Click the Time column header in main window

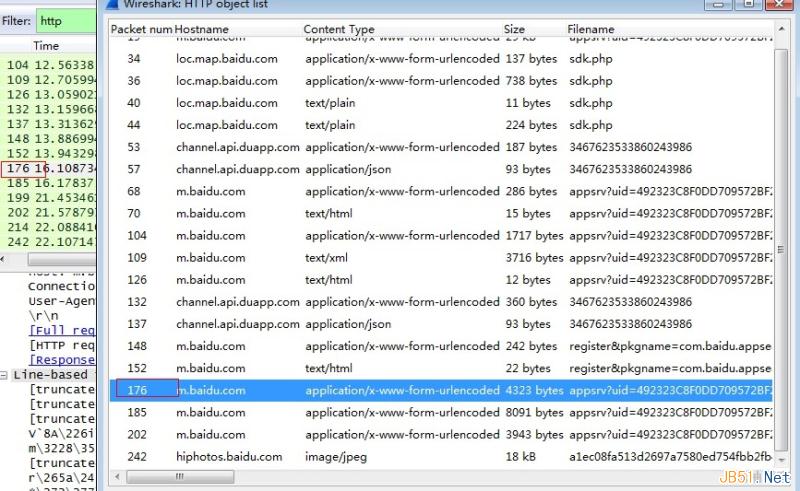tap(48, 45)
